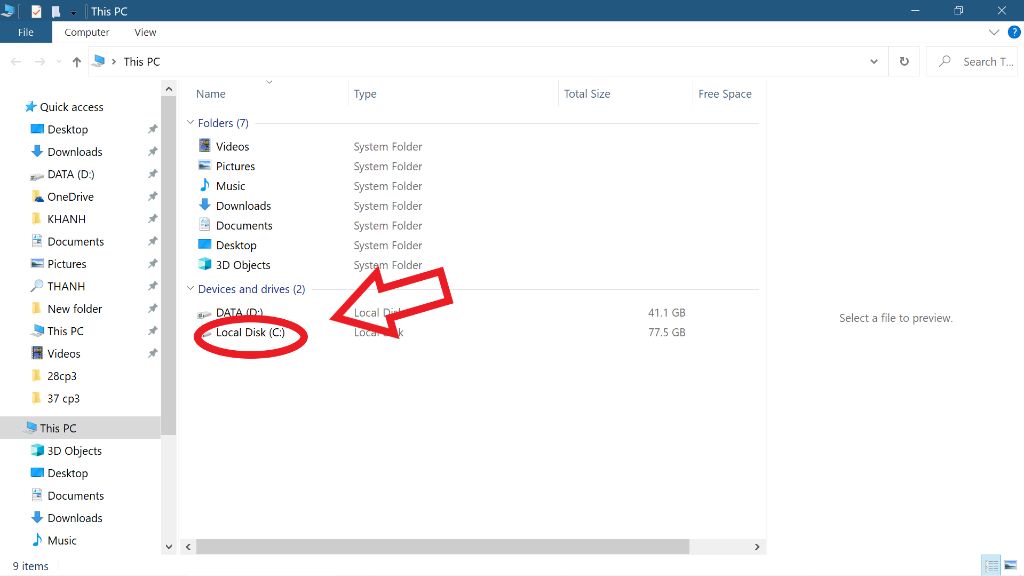Collapse the Folders (7) group
The image size is (1024, 576).
(190, 122)
